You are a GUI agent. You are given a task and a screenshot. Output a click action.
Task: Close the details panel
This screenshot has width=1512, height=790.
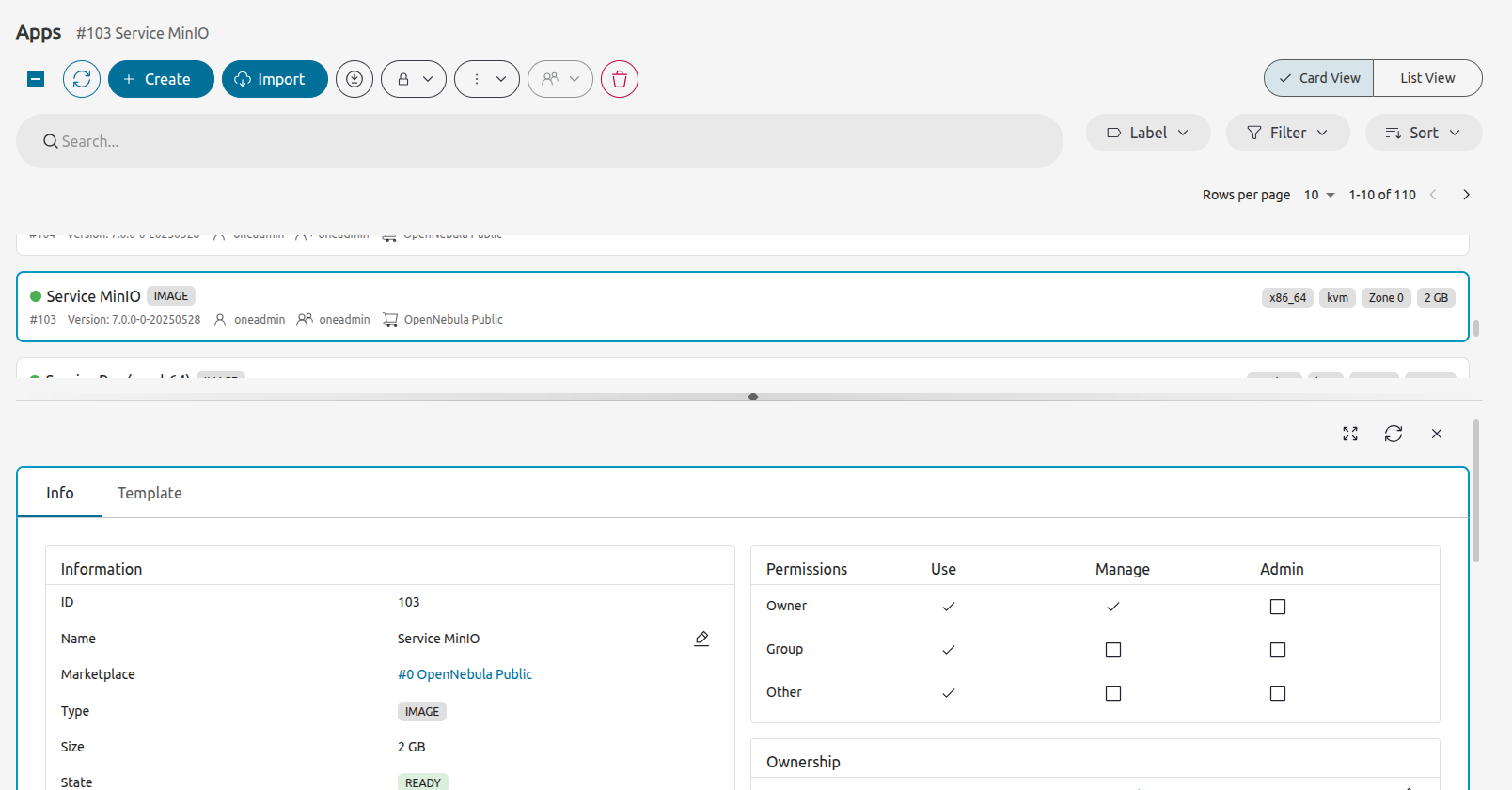(1437, 434)
